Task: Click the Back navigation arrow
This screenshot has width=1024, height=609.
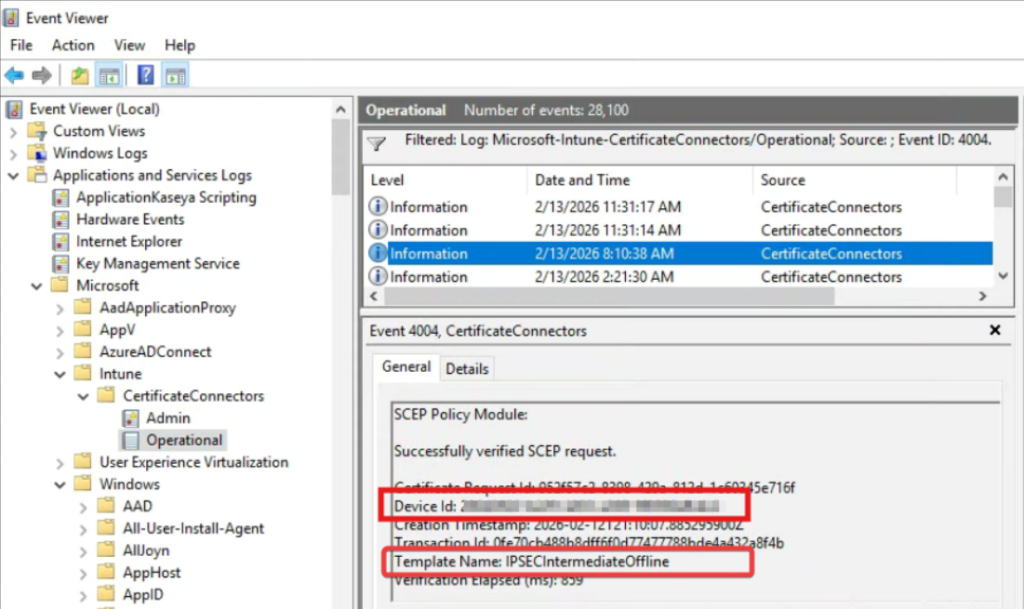Action: [x=14, y=74]
